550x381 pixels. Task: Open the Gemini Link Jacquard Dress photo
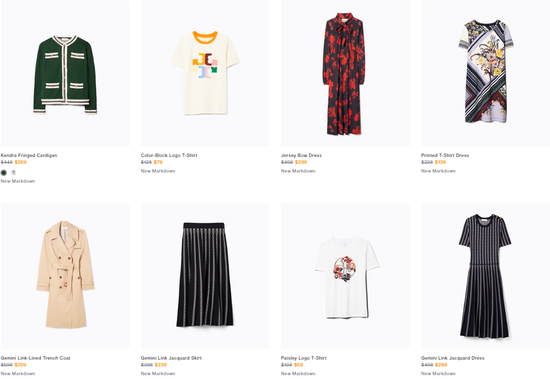485,276
